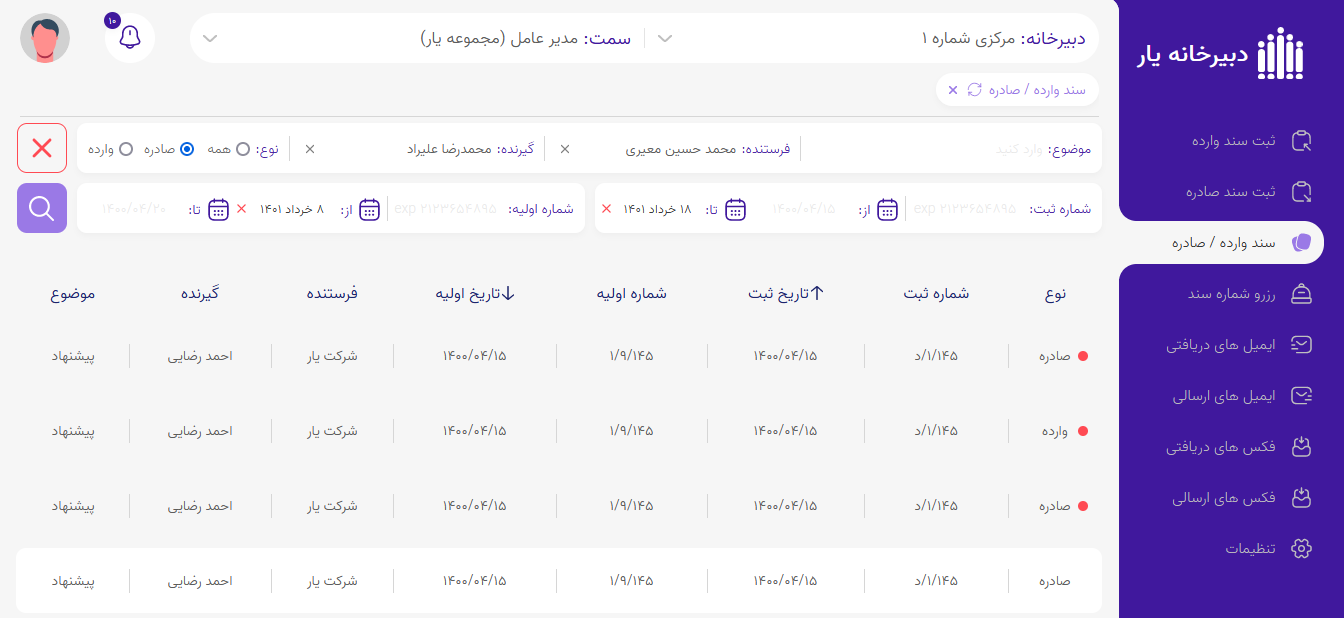Remove the فرستنده filter chip
The image size is (1344, 618).
[565, 148]
